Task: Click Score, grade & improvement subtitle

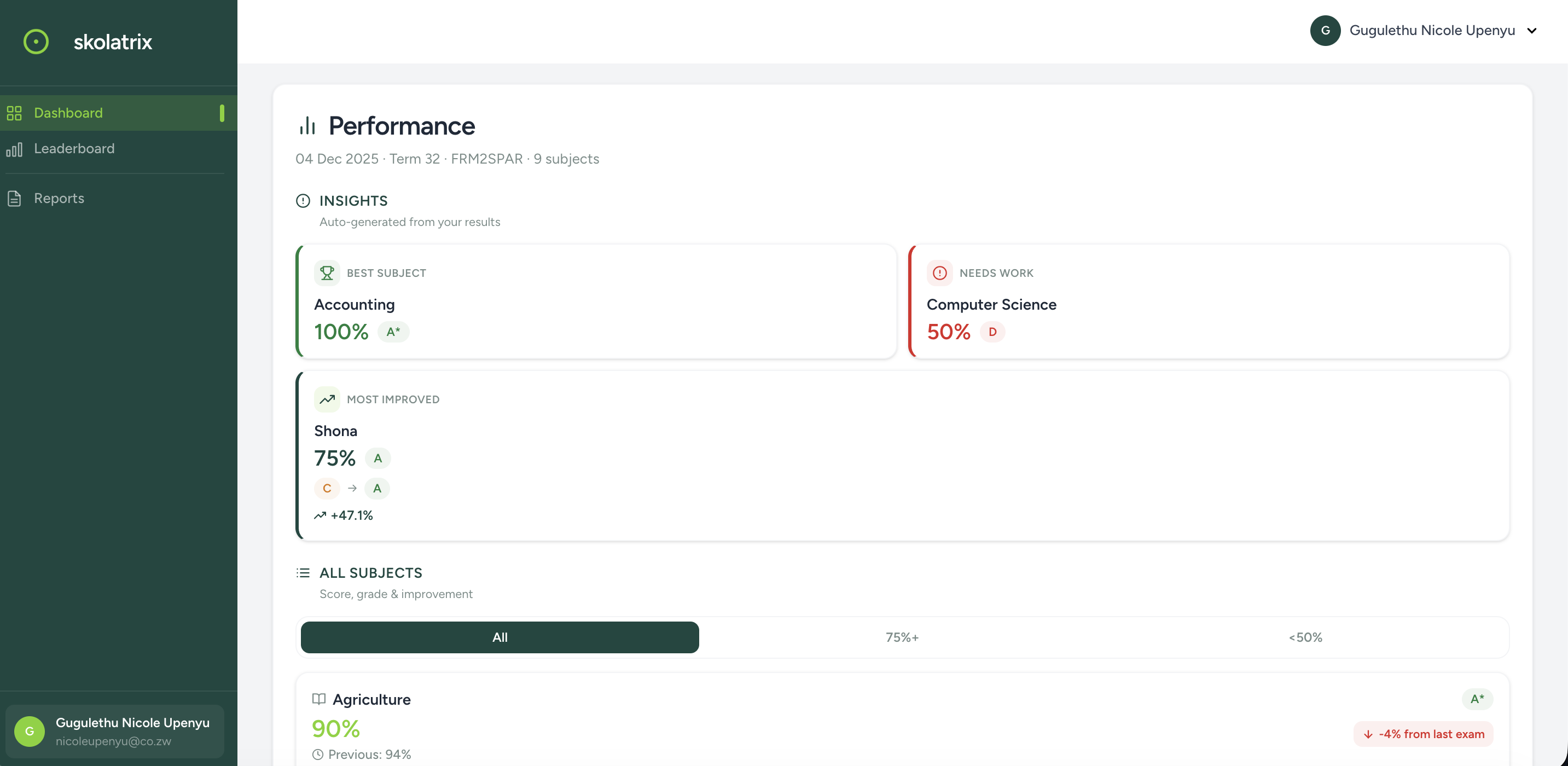Action: 396,594
